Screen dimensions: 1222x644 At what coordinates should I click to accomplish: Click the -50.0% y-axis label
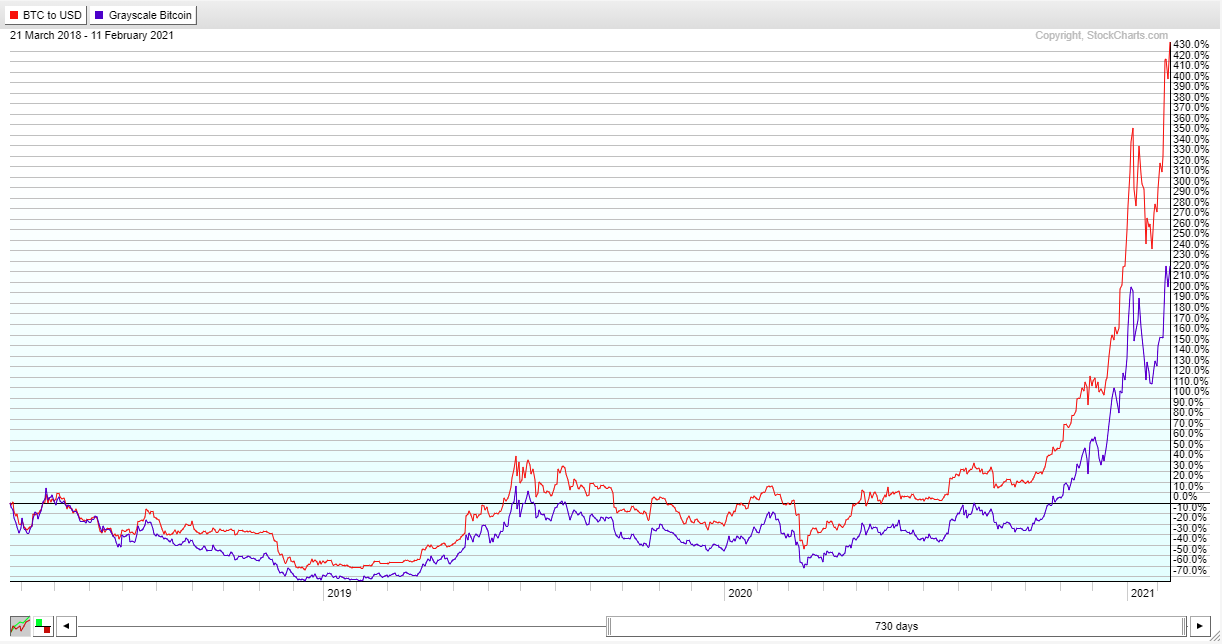coord(1191,549)
